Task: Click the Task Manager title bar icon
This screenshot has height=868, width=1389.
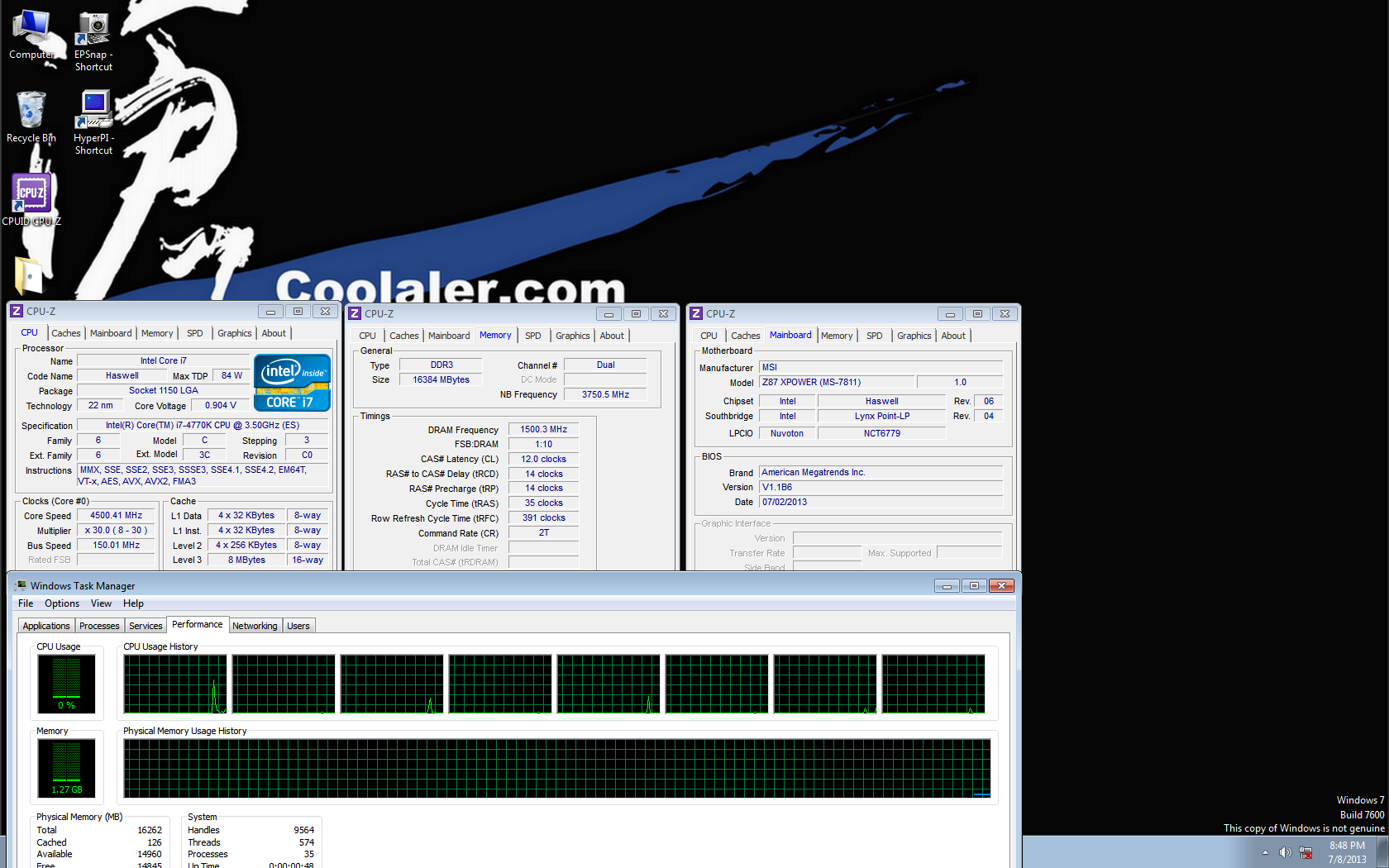Action: 21,586
